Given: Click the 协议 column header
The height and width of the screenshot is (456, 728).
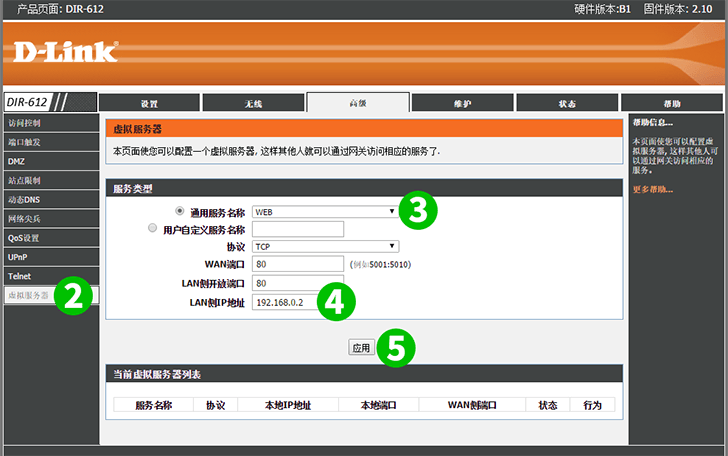Looking at the screenshot, I should (x=215, y=405).
